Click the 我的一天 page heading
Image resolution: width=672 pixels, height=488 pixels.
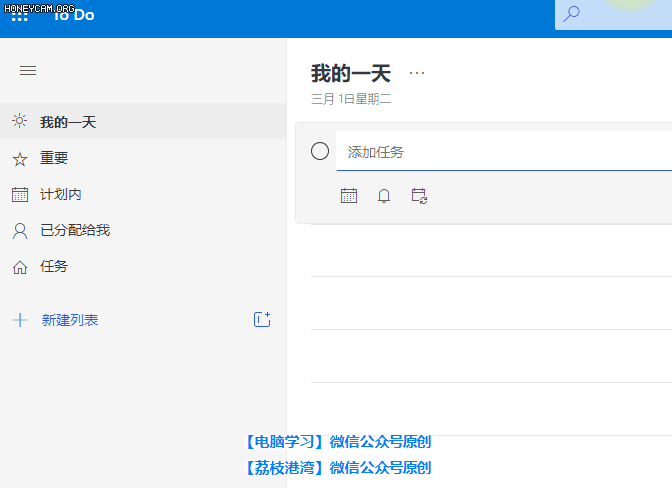pyautogui.click(x=350, y=73)
